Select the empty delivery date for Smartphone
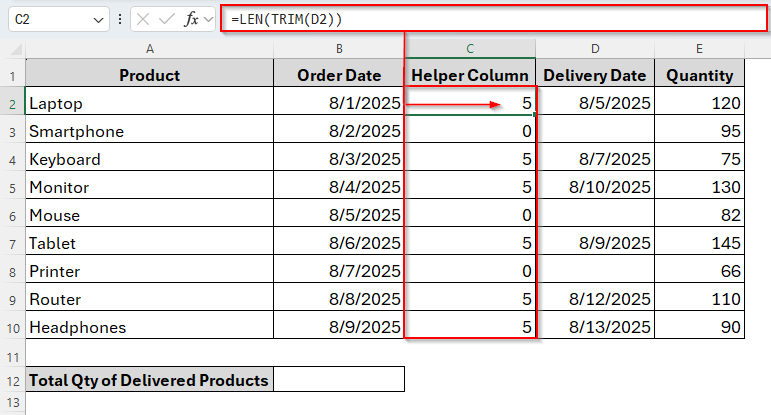 595,131
